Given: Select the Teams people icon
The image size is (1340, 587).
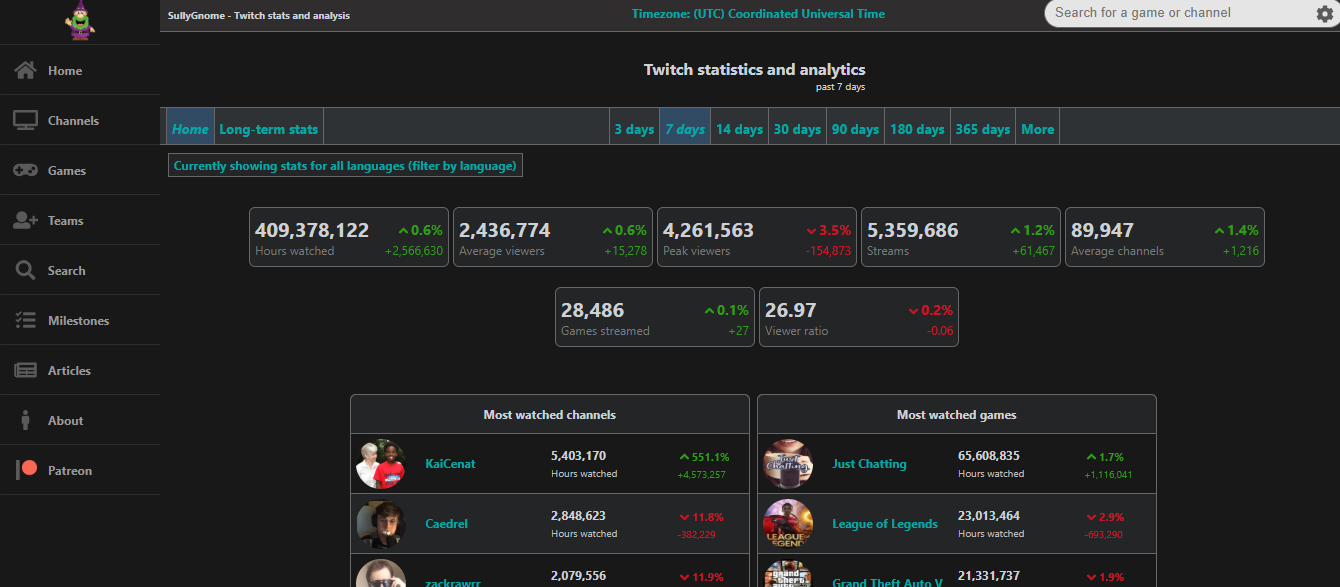Looking at the screenshot, I should [25, 221].
